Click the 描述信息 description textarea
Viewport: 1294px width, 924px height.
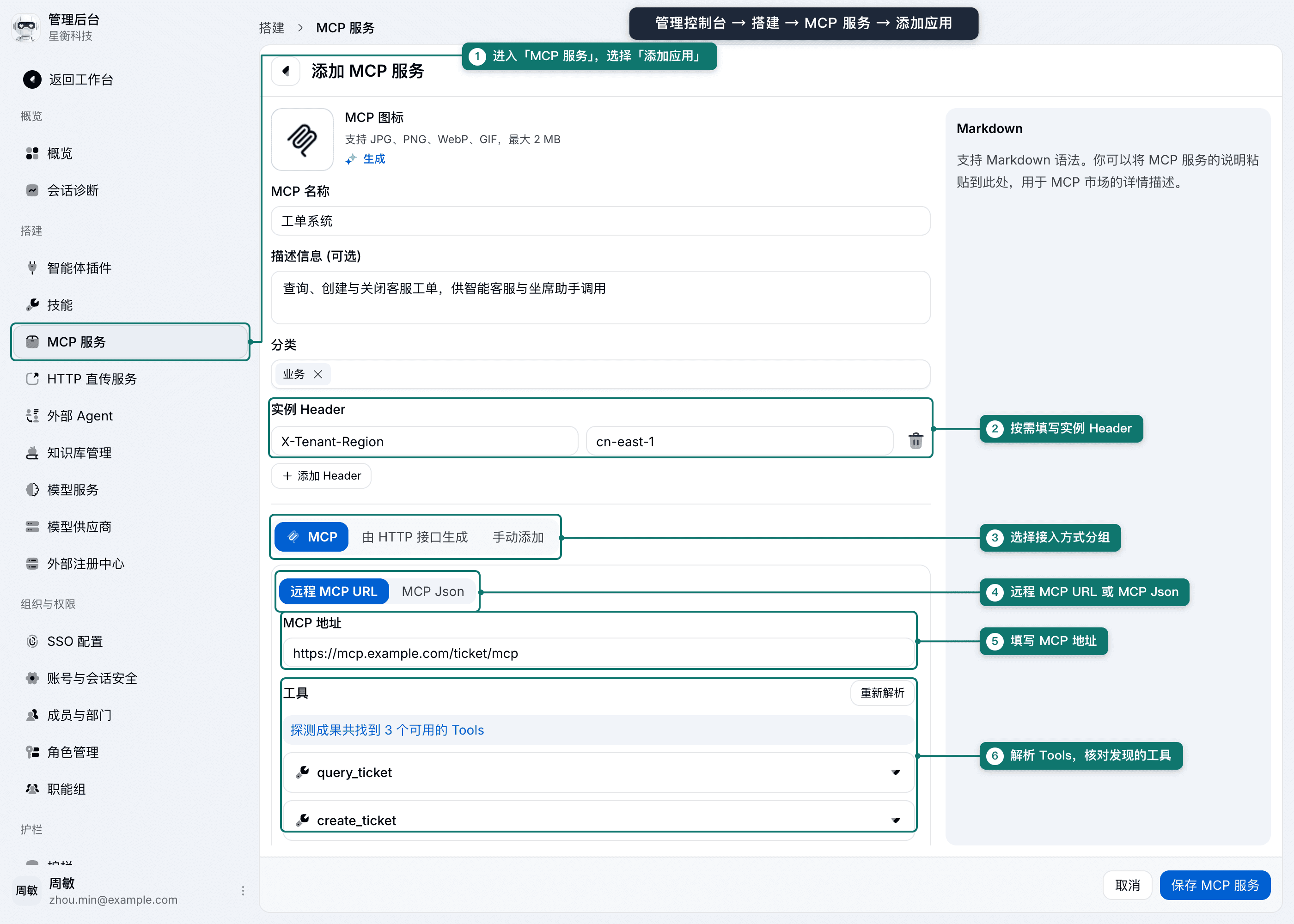pyautogui.click(x=600, y=298)
